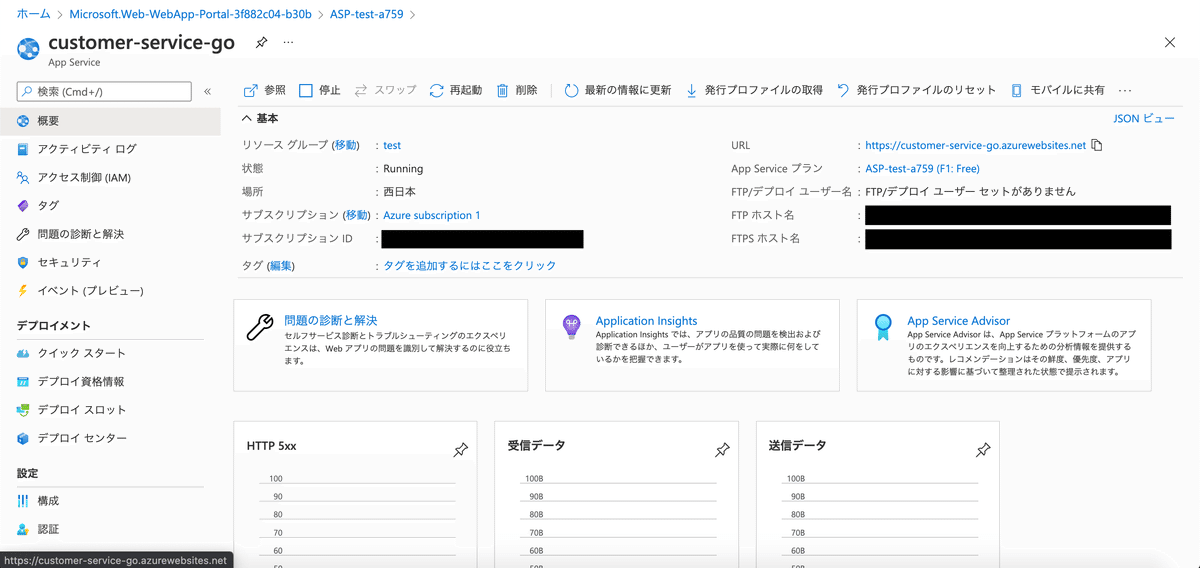Pin customer-service-go using the title pin icon
1200x568 pixels.
pyautogui.click(x=261, y=43)
